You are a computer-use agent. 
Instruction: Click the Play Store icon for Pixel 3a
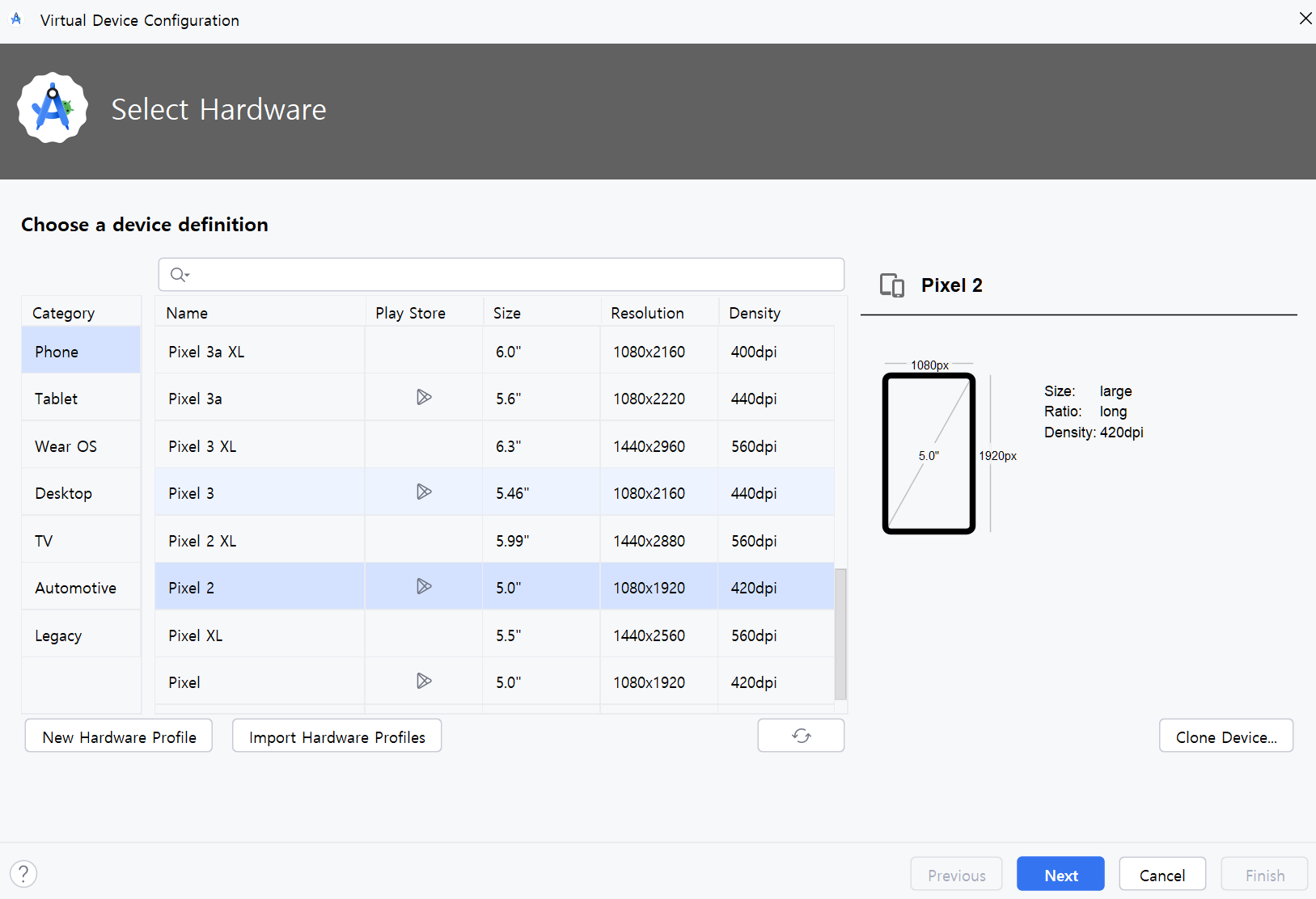coord(424,397)
